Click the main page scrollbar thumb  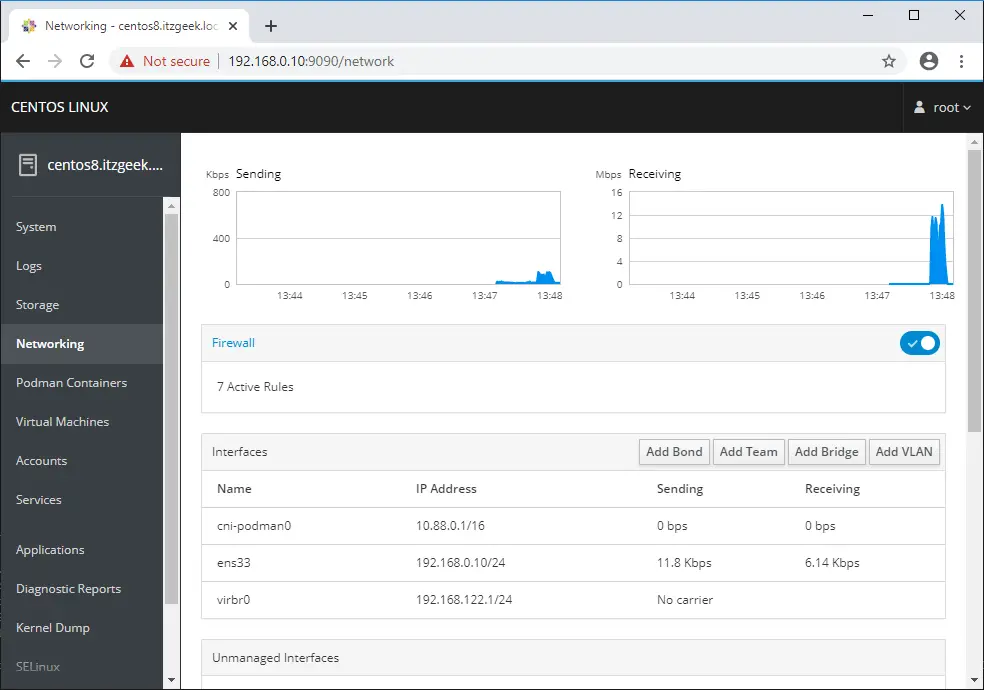pos(974,290)
